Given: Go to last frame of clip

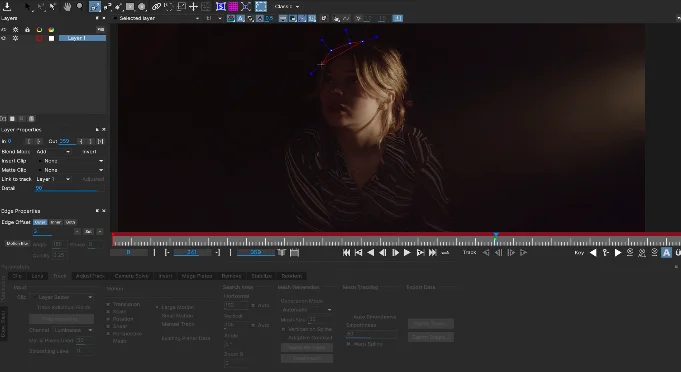Looking at the screenshot, I should pos(433,253).
